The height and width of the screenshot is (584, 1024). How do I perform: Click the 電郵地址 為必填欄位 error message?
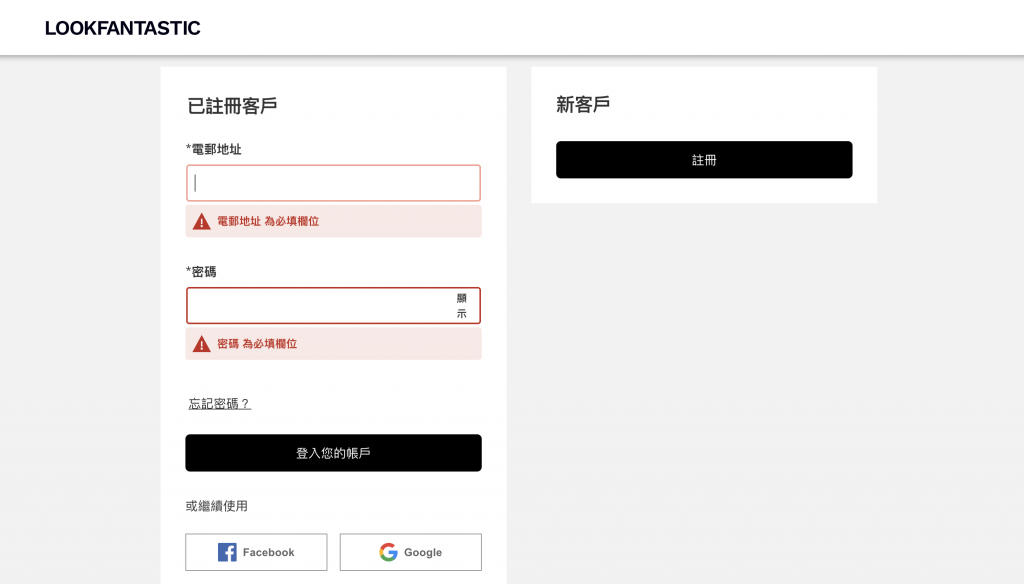tap(268, 221)
